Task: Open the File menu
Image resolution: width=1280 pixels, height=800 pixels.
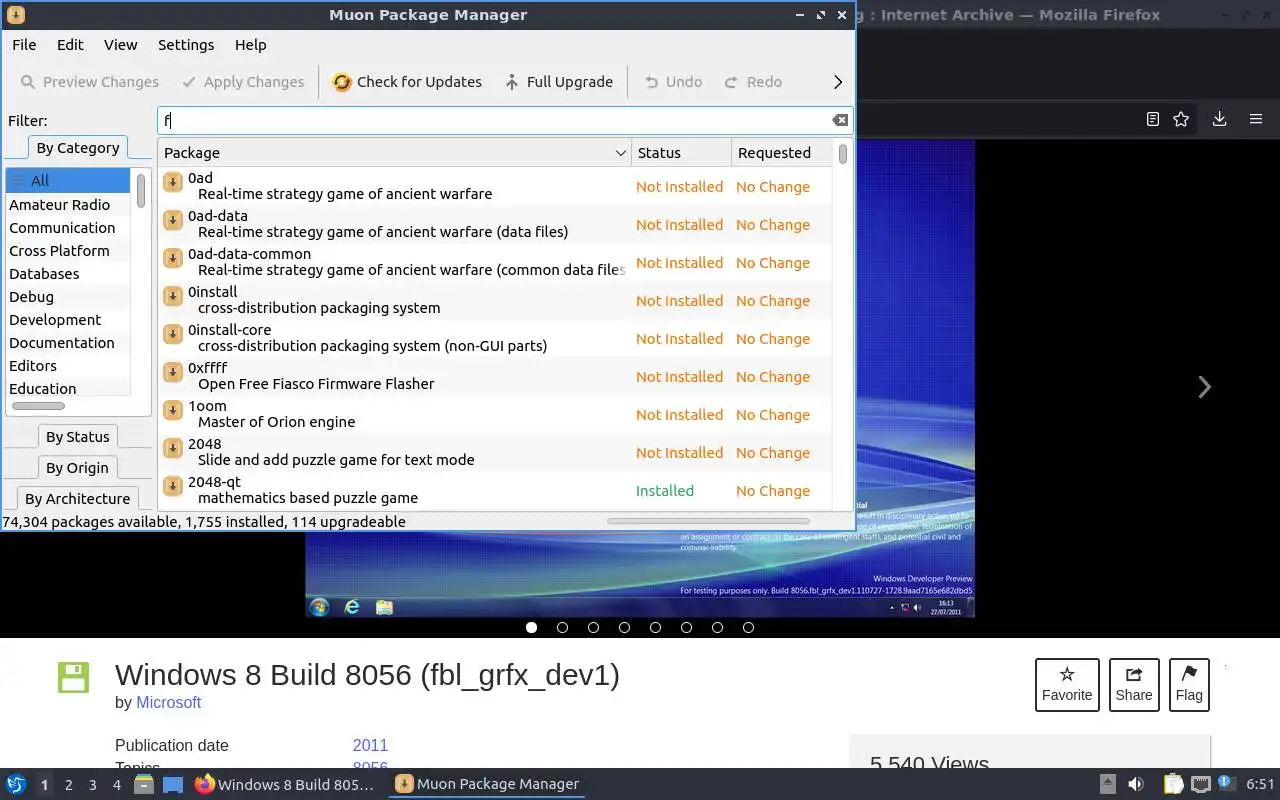Action: (x=24, y=45)
